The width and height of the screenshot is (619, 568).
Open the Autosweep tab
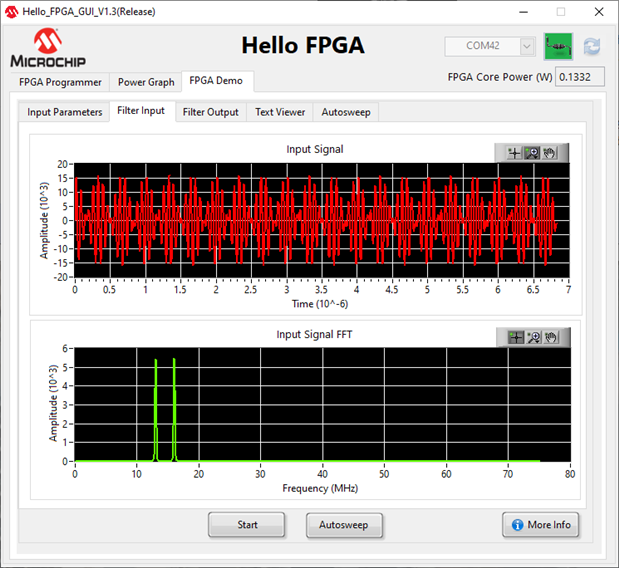(346, 112)
